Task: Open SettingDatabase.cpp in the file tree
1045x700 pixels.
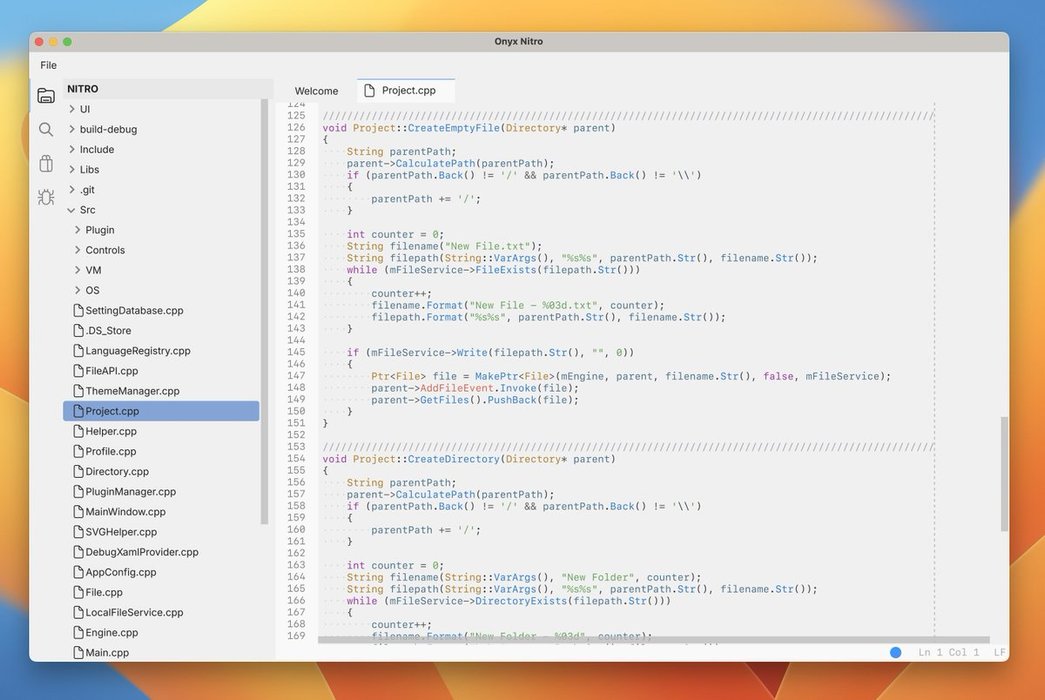Action: (134, 310)
